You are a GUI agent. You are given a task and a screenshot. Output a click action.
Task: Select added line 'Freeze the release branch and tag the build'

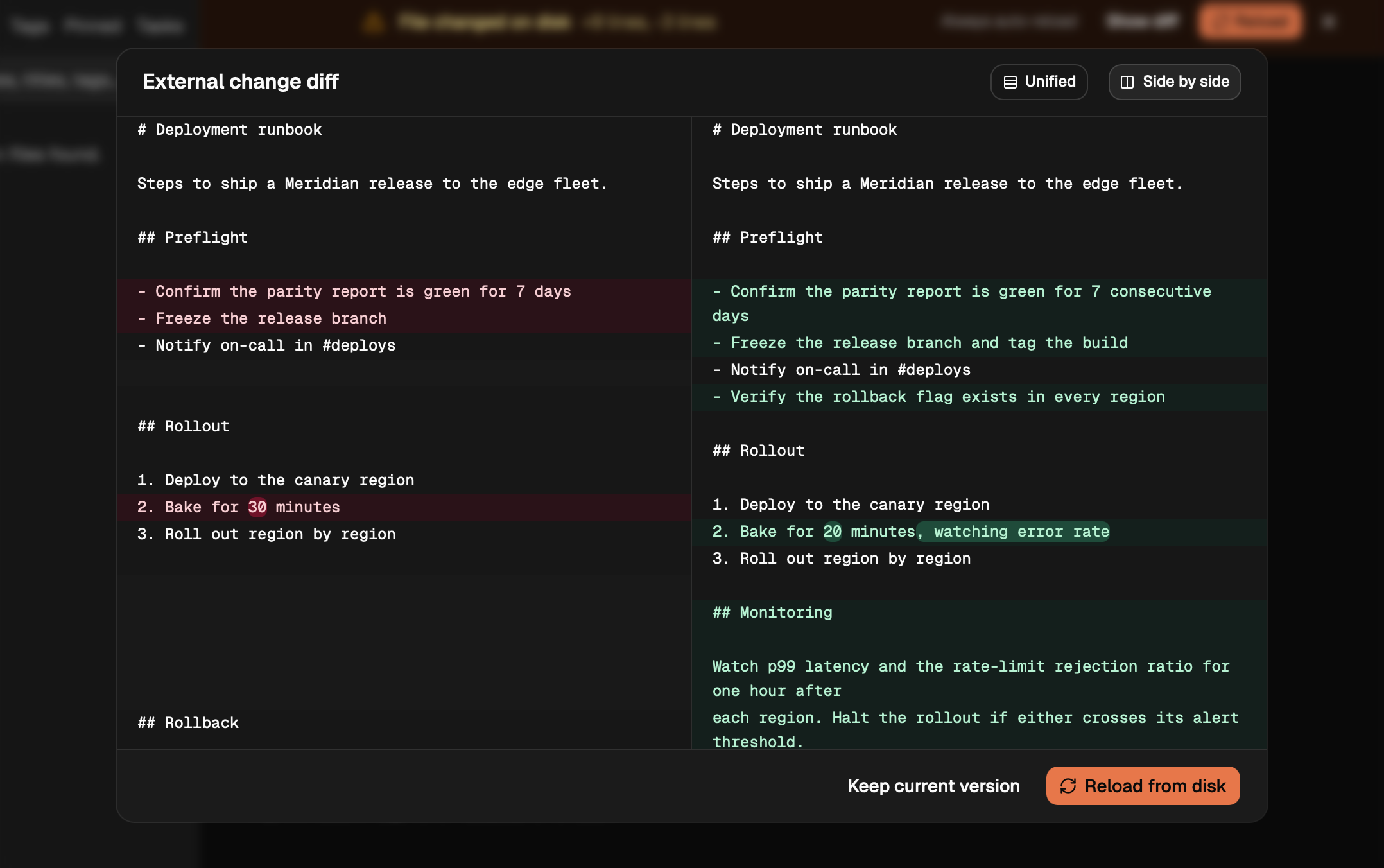980,343
